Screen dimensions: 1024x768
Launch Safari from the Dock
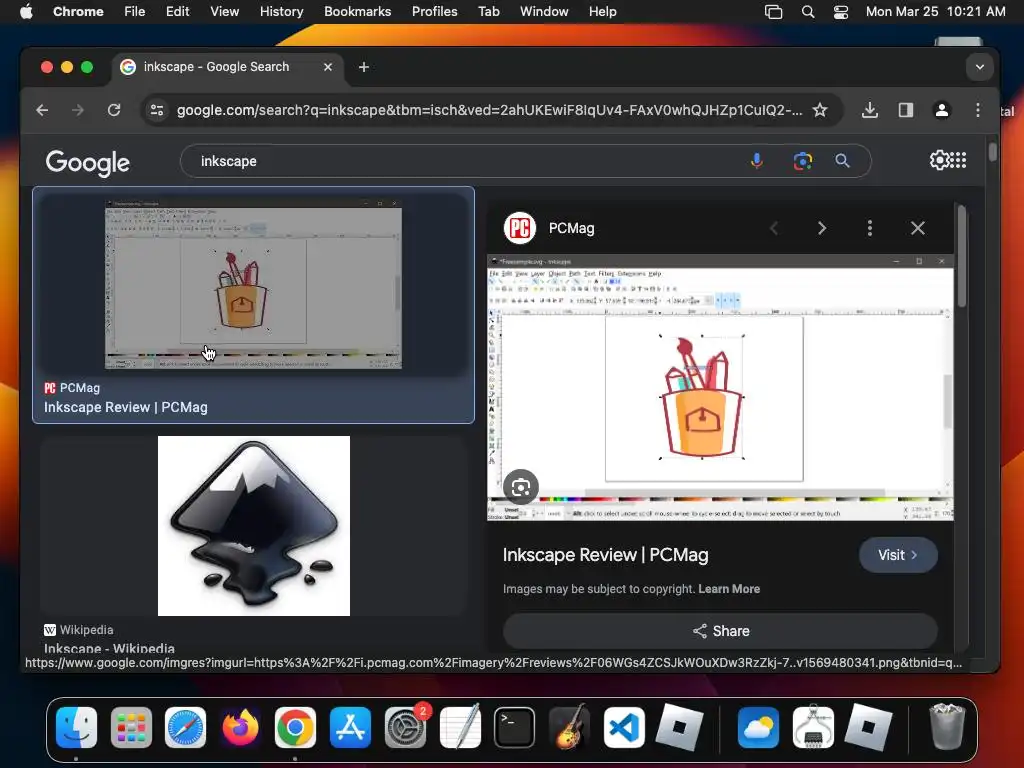(x=185, y=727)
